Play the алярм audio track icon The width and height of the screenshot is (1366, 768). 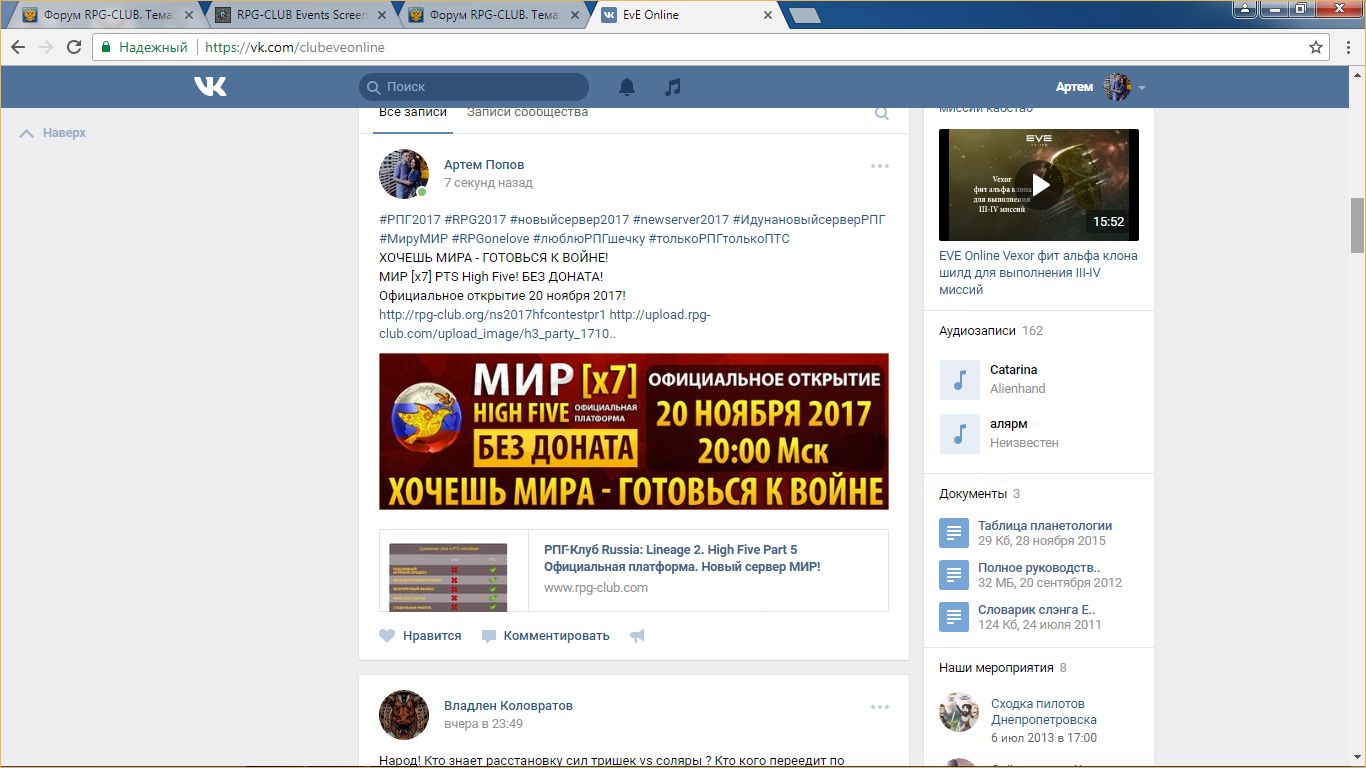pos(960,434)
